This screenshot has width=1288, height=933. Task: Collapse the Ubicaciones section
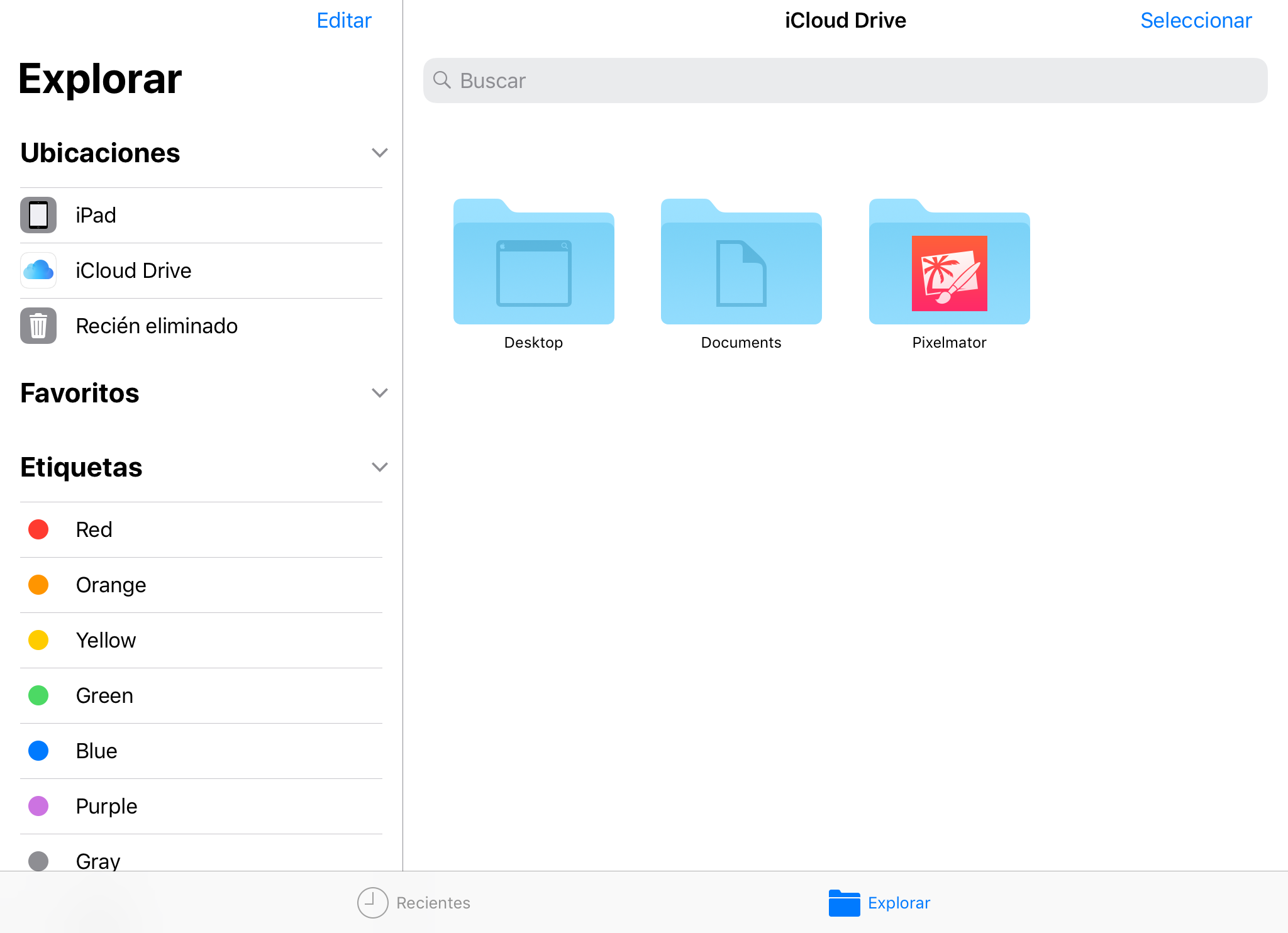tap(379, 153)
